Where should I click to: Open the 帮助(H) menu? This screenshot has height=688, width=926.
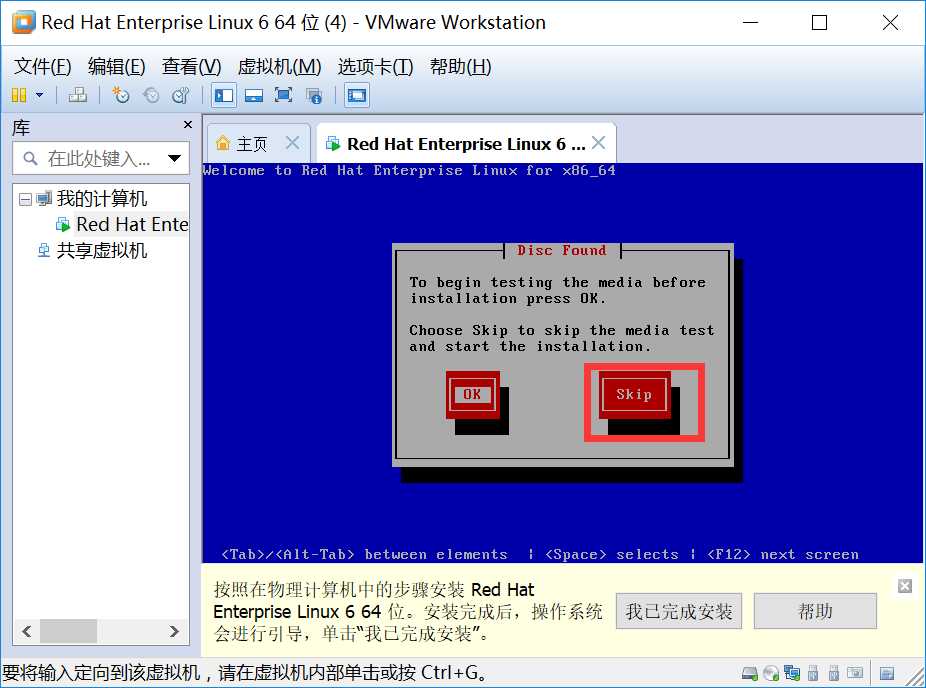(461, 67)
